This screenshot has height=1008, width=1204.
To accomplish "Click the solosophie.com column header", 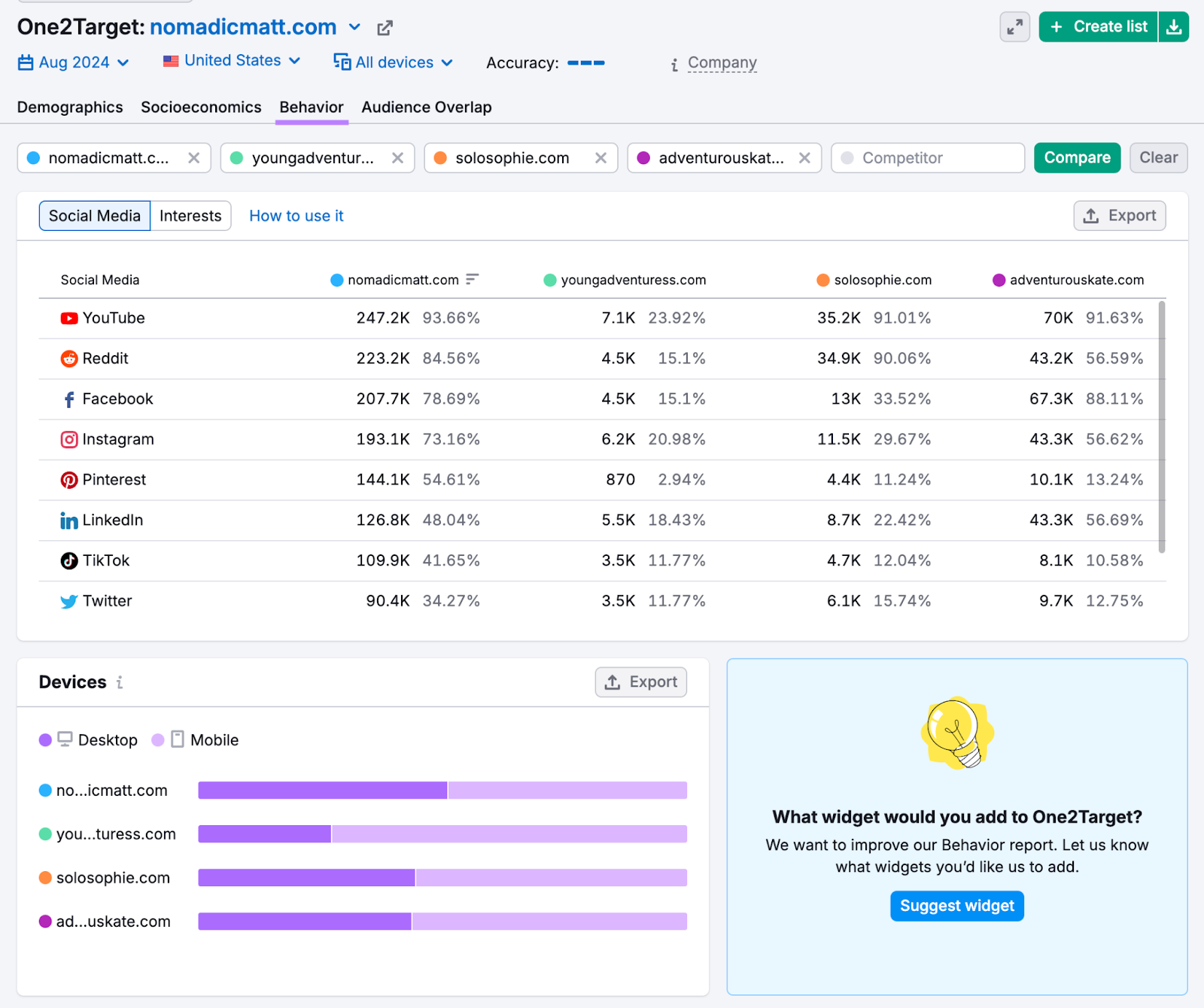I will (x=874, y=280).
